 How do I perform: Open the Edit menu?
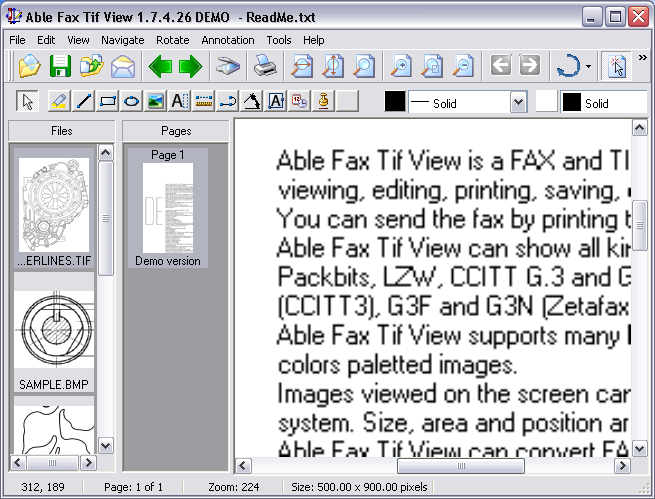46,40
